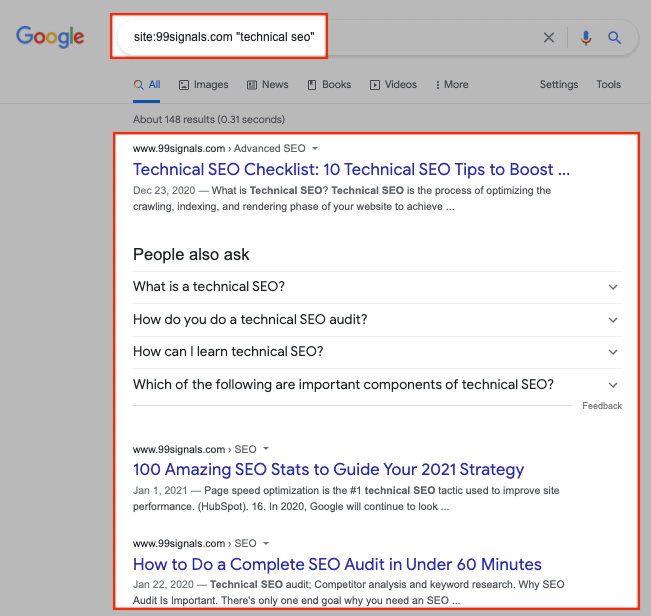This screenshot has height=616, width=651.
Task: Start voice search with microphone icon
Action: [586, 38]
